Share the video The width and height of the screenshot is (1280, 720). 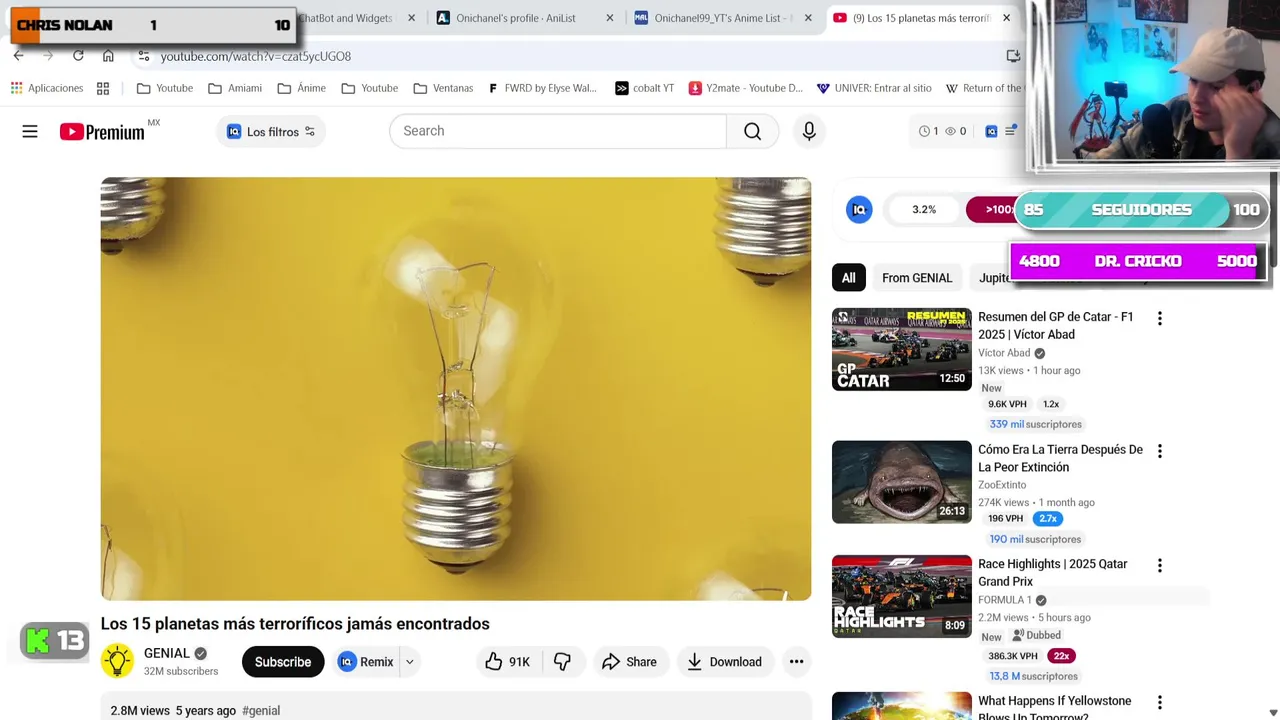click(629, 662)
